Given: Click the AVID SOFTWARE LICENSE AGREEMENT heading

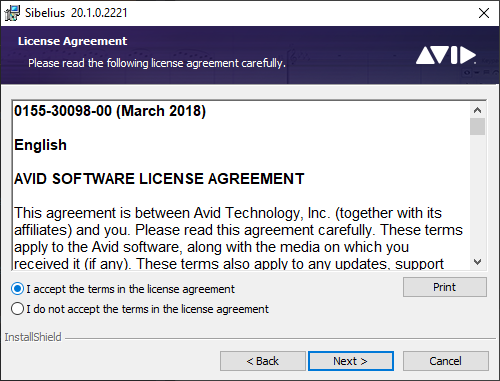Looking at the screenshot, I should click(x=159, y=179).
